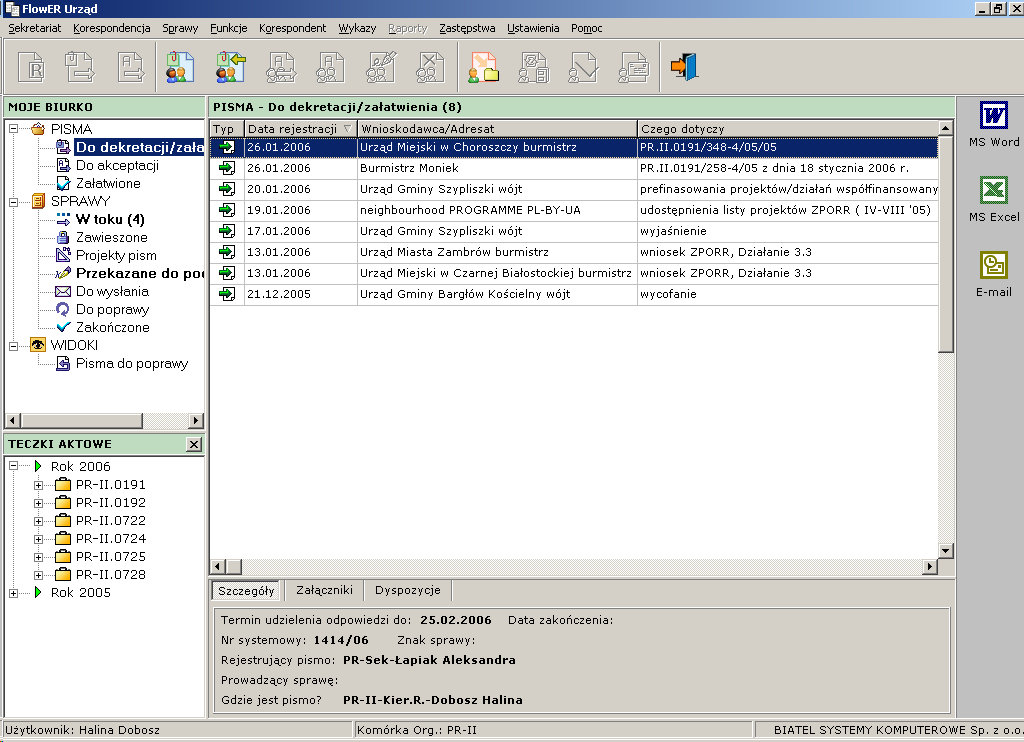Screen dimensions: 1024x742
Task: Open the Ustawienia menu
Action: click(533, 28)
